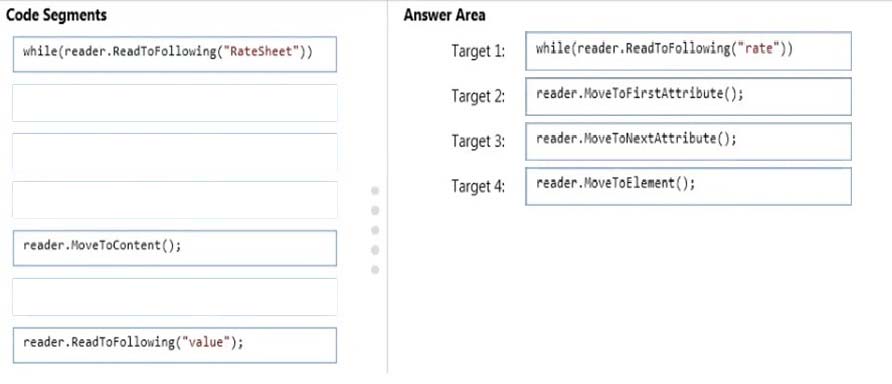Click the Code Segments heading
The image size is (892, 384).
coord(56,15)
